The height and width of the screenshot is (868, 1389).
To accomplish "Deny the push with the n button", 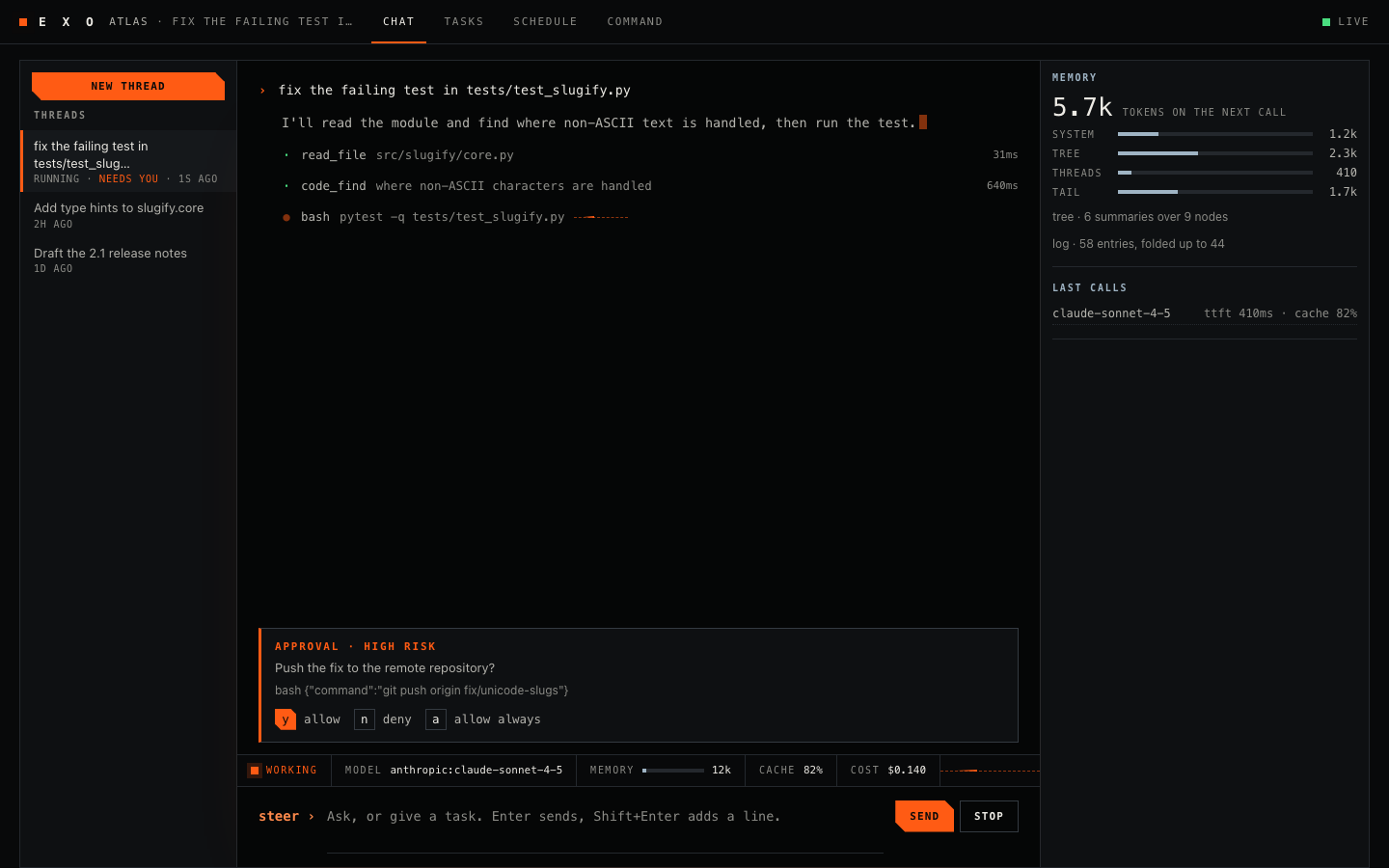I will click(365, 719).
